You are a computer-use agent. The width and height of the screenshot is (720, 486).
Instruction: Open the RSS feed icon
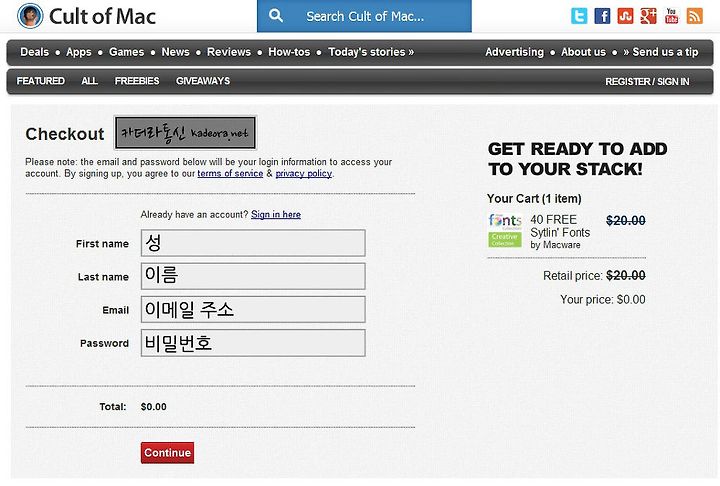click(x=695, y=16)
